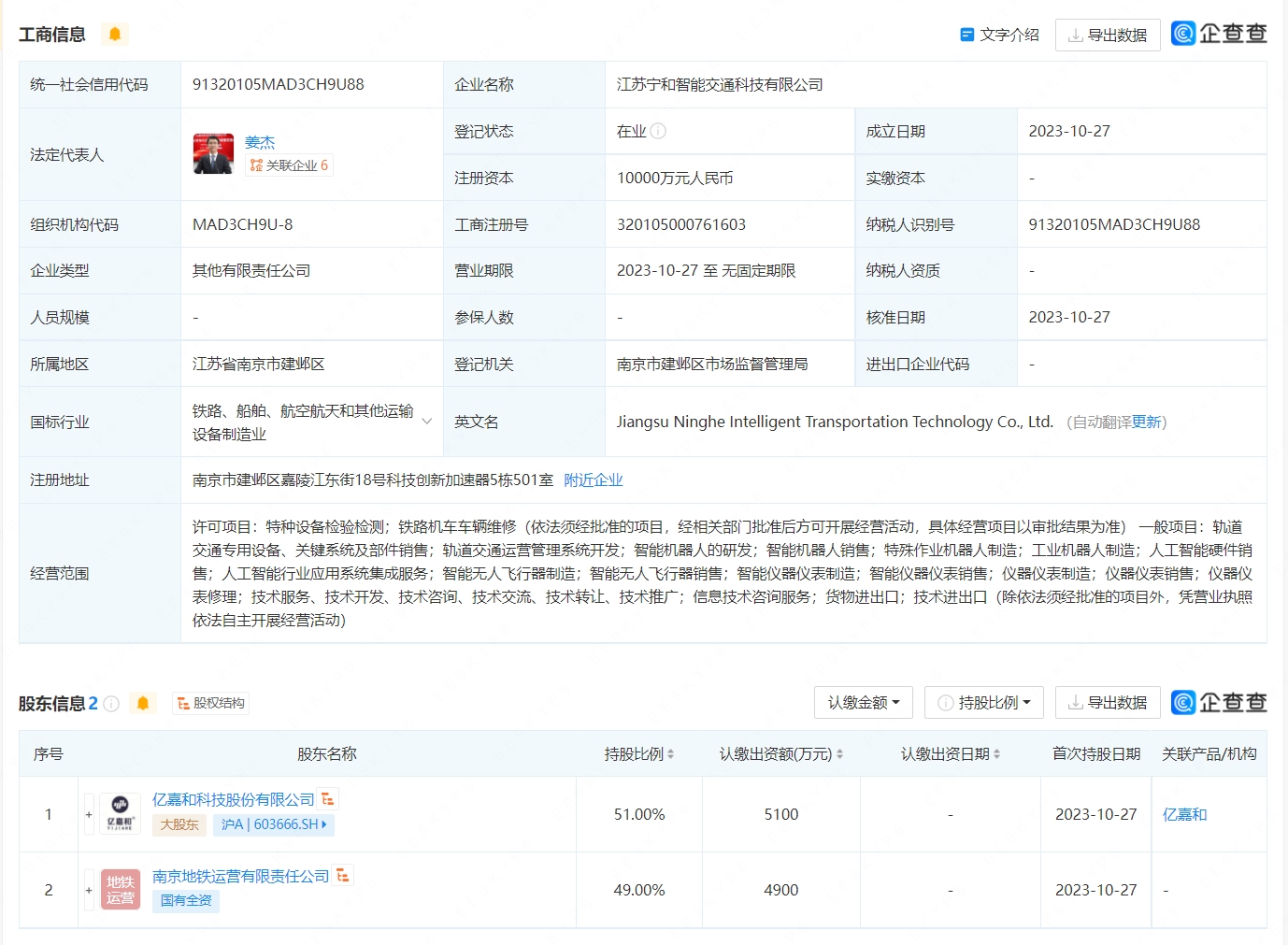Screen dimensions: 1288x945
Task: Select the 49.00% shareholding cell
Action: coord(639,891)
